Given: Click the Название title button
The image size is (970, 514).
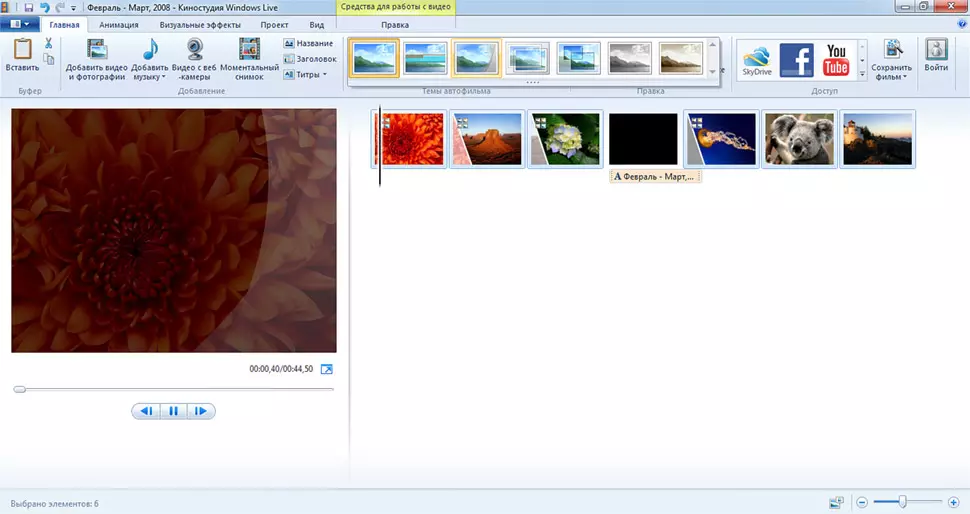Looking at the screenshot, I should 308,43.
